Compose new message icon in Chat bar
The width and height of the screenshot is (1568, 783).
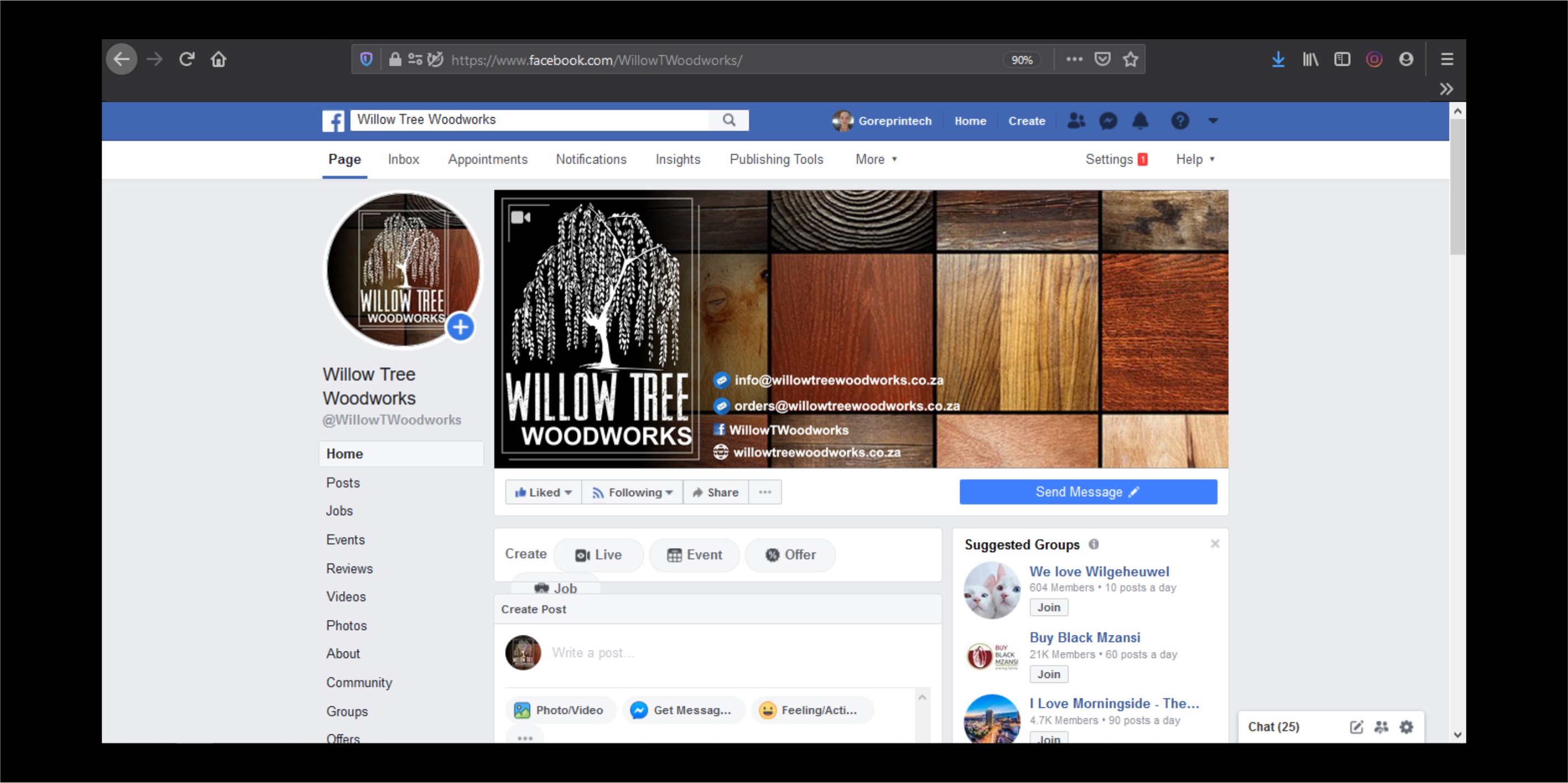1356,727
